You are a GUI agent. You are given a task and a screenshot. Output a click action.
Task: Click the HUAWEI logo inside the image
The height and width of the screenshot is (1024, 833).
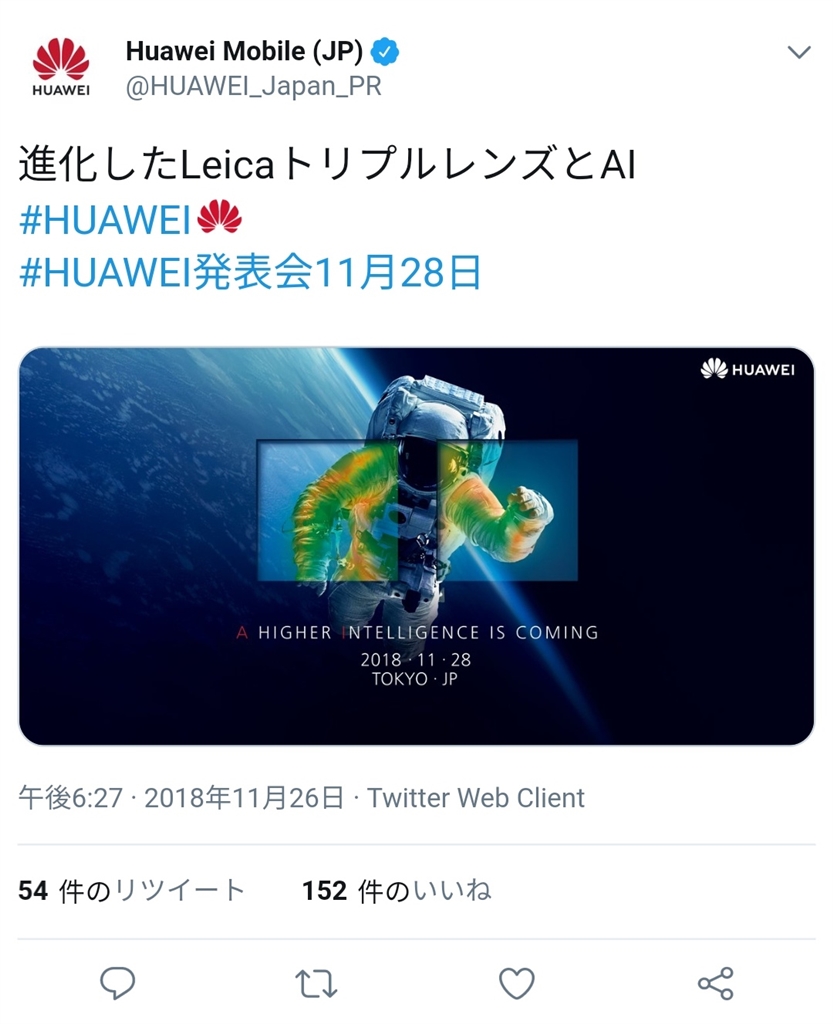point(748,370)
